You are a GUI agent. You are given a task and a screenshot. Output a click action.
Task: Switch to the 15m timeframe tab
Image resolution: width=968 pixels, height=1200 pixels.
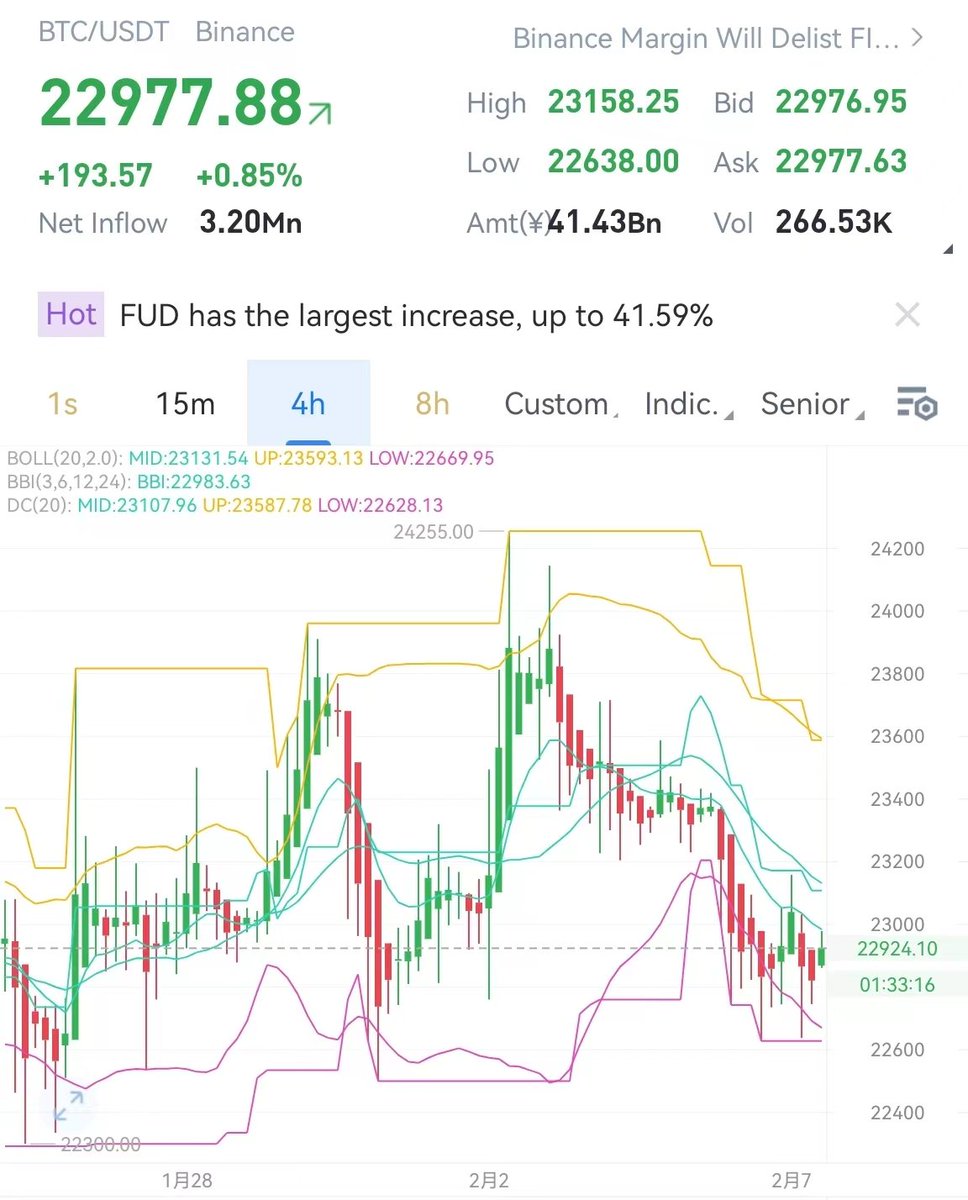coord(185,404)
